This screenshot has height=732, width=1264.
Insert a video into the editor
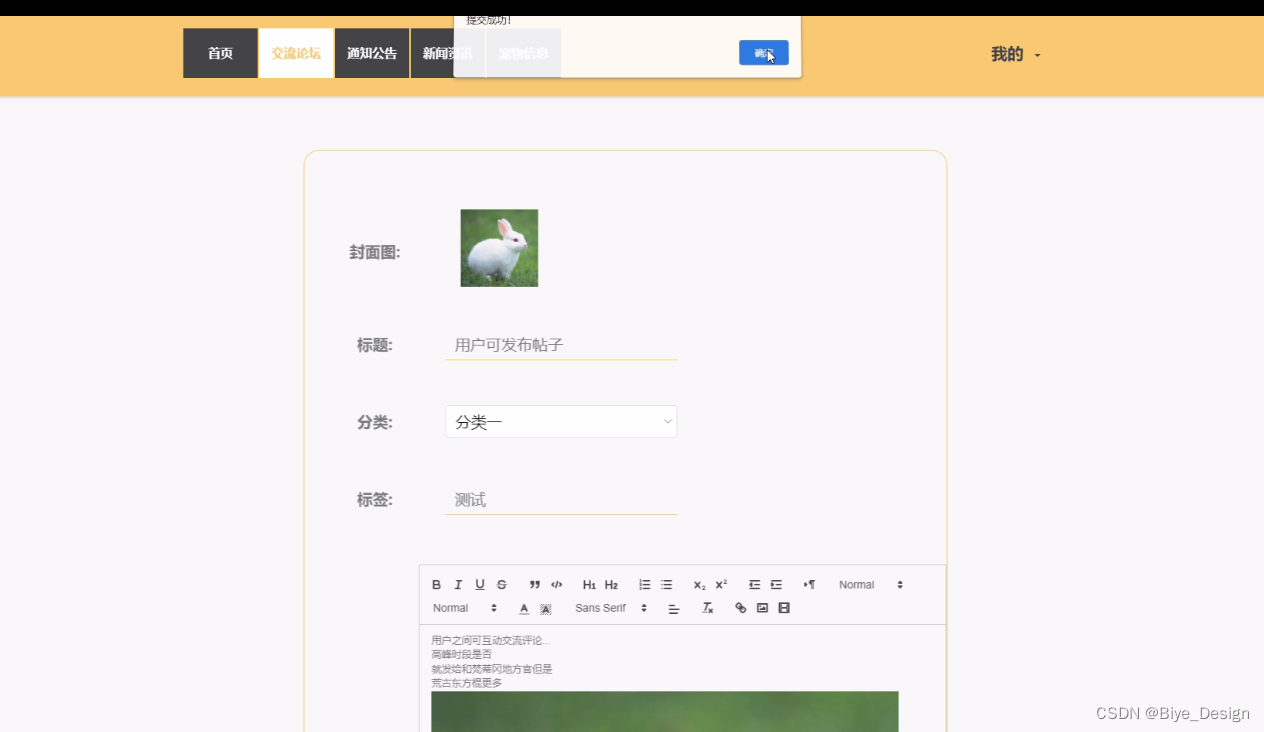point(784,608)
